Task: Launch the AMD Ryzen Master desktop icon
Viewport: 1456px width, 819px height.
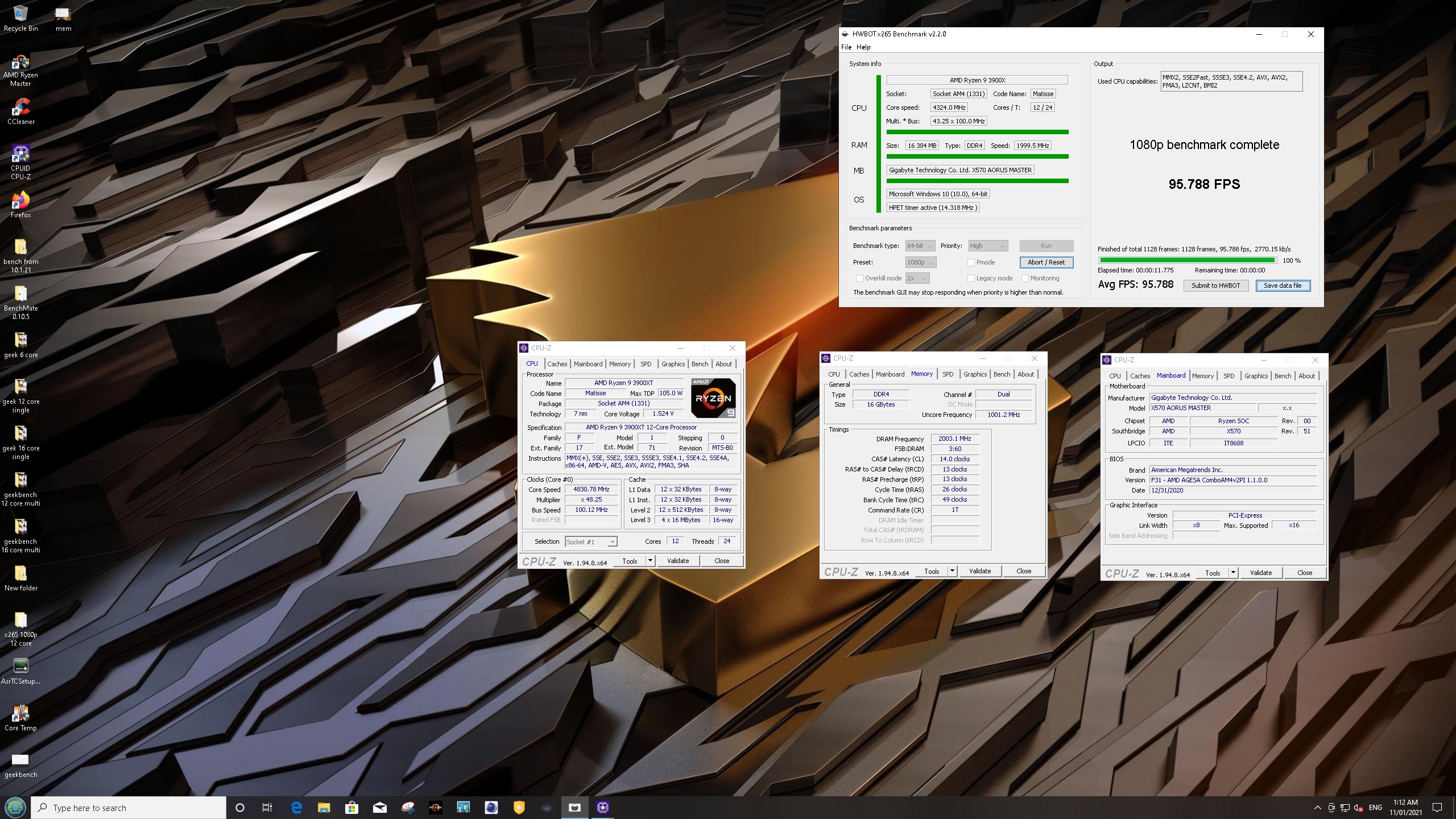Action: point(20,70)
